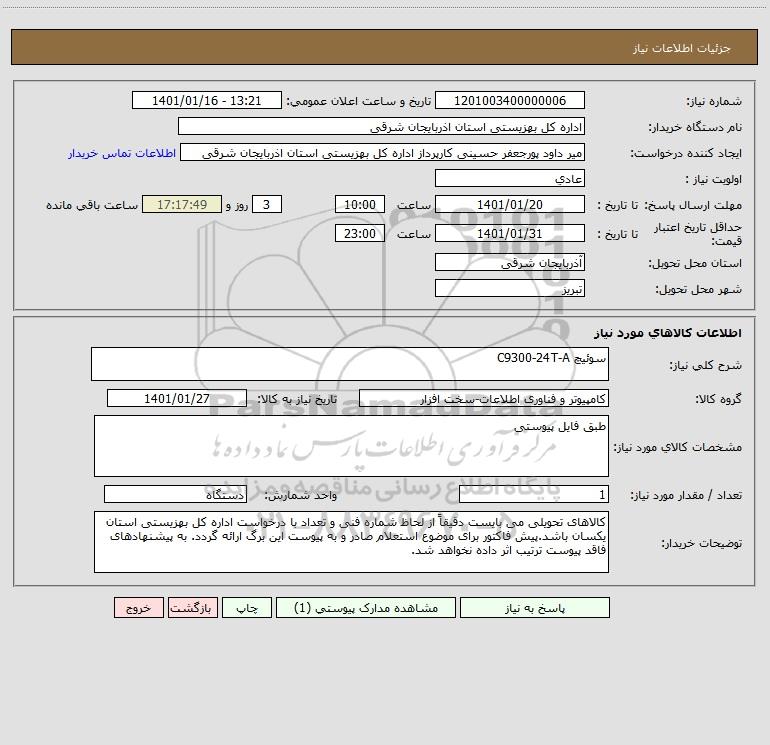Click text 'ساعت باقی مانده'

coord(92,205)
